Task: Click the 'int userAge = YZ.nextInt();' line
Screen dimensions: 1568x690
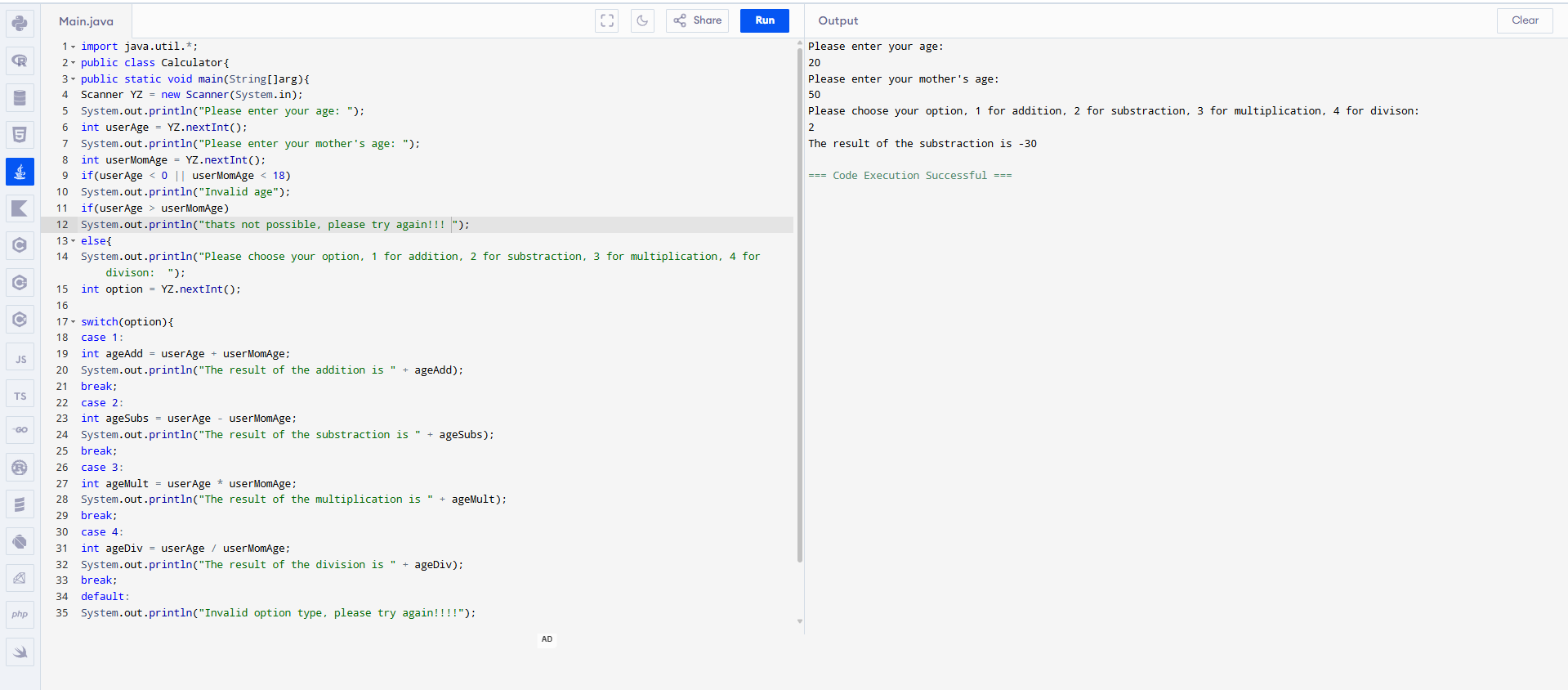Action: pyautogui.click(x=163, y=128)
